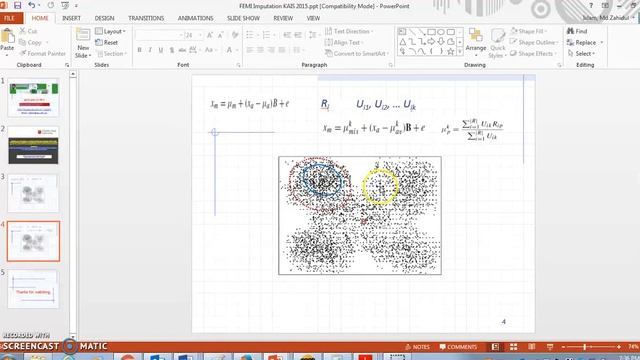This screenshot has width=640, height=360.
Task: Open Shape Outline options
Action: (x=533, y=42)
